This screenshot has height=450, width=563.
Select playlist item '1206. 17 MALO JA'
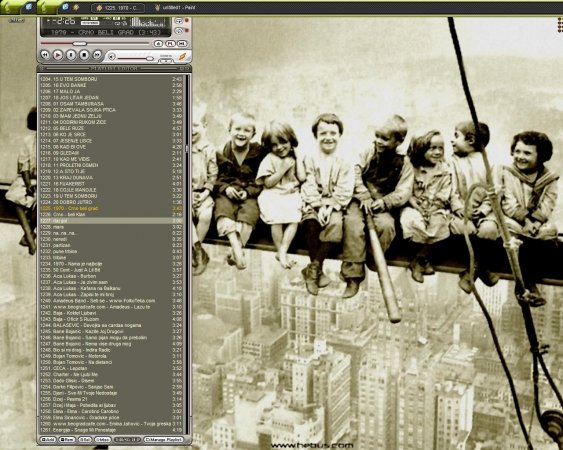[x=111, y=91]
